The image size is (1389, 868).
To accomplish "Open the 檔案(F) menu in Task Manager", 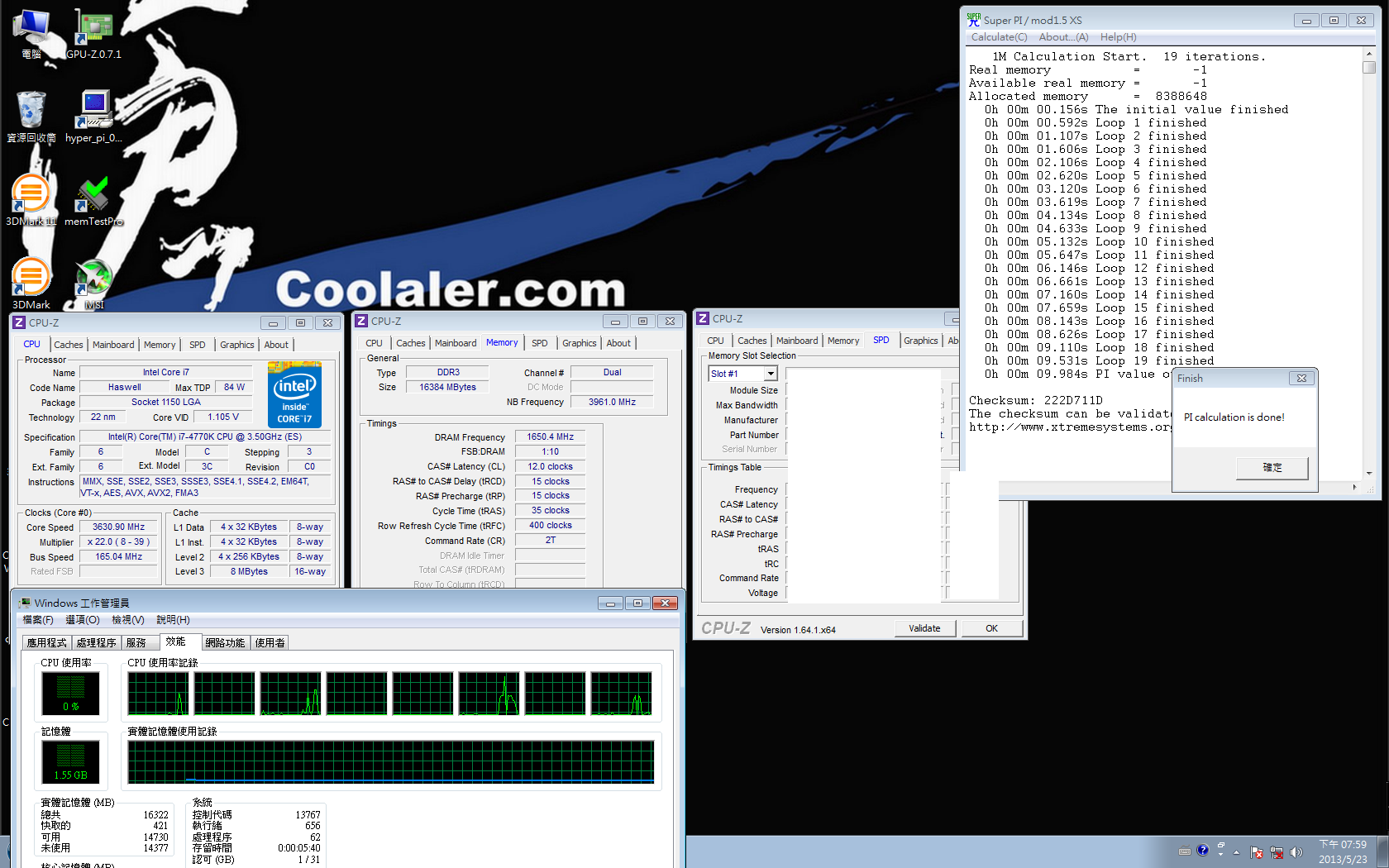I will (x=38, y=620).
